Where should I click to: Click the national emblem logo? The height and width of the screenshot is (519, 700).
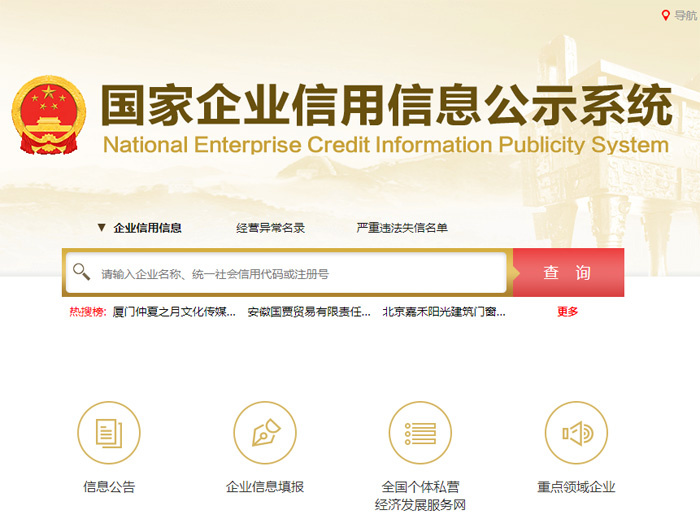48,115
